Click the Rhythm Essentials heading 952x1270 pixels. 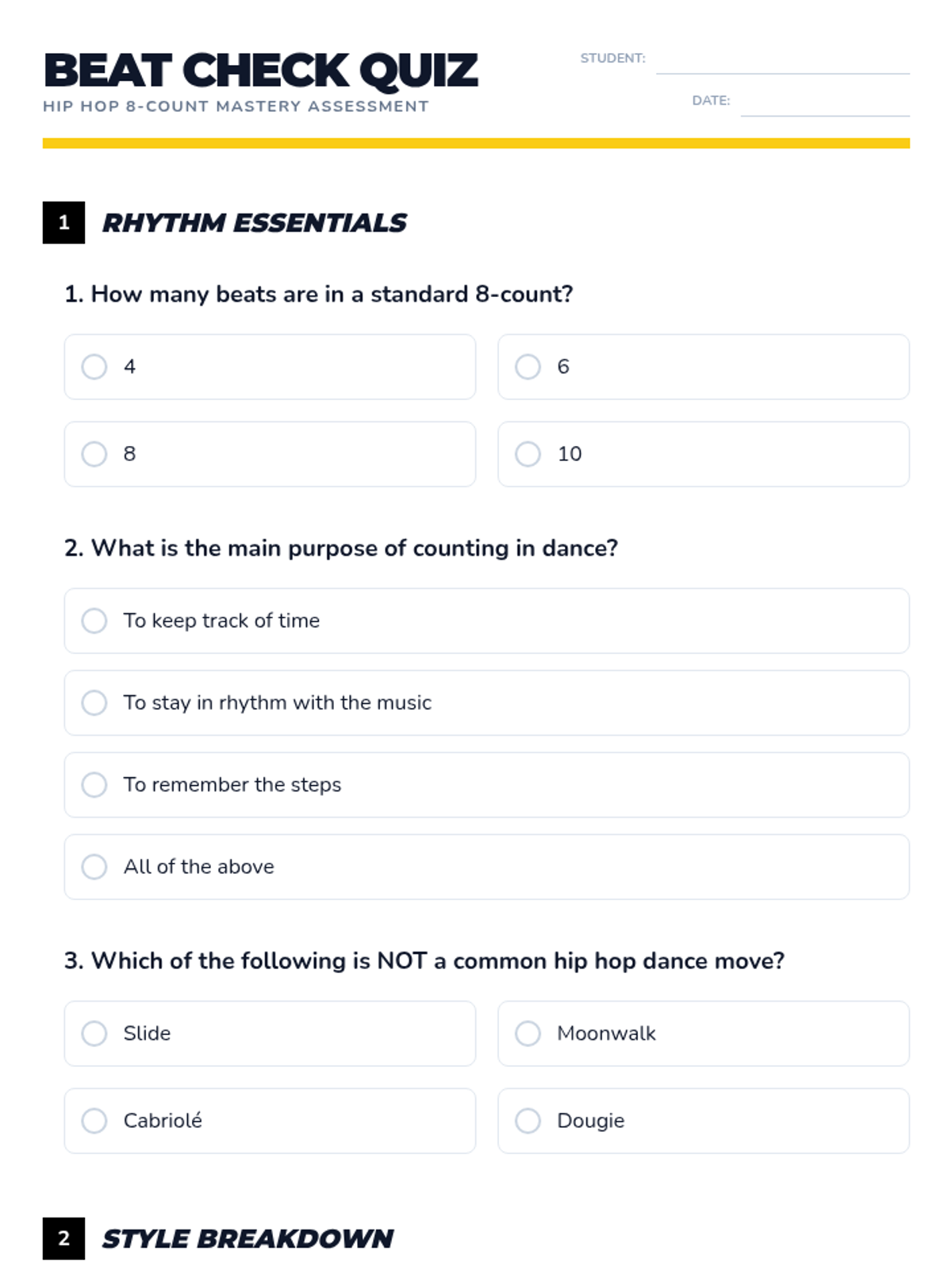click(x=255, y=223)
